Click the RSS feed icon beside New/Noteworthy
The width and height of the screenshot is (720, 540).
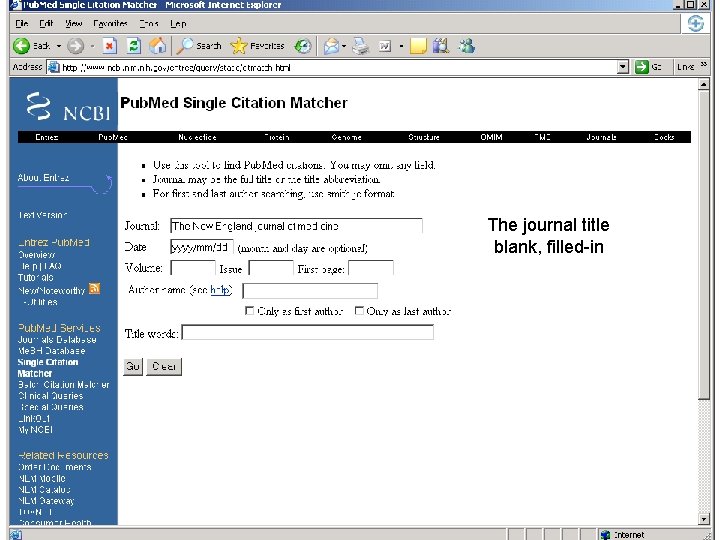click(94, 288)
